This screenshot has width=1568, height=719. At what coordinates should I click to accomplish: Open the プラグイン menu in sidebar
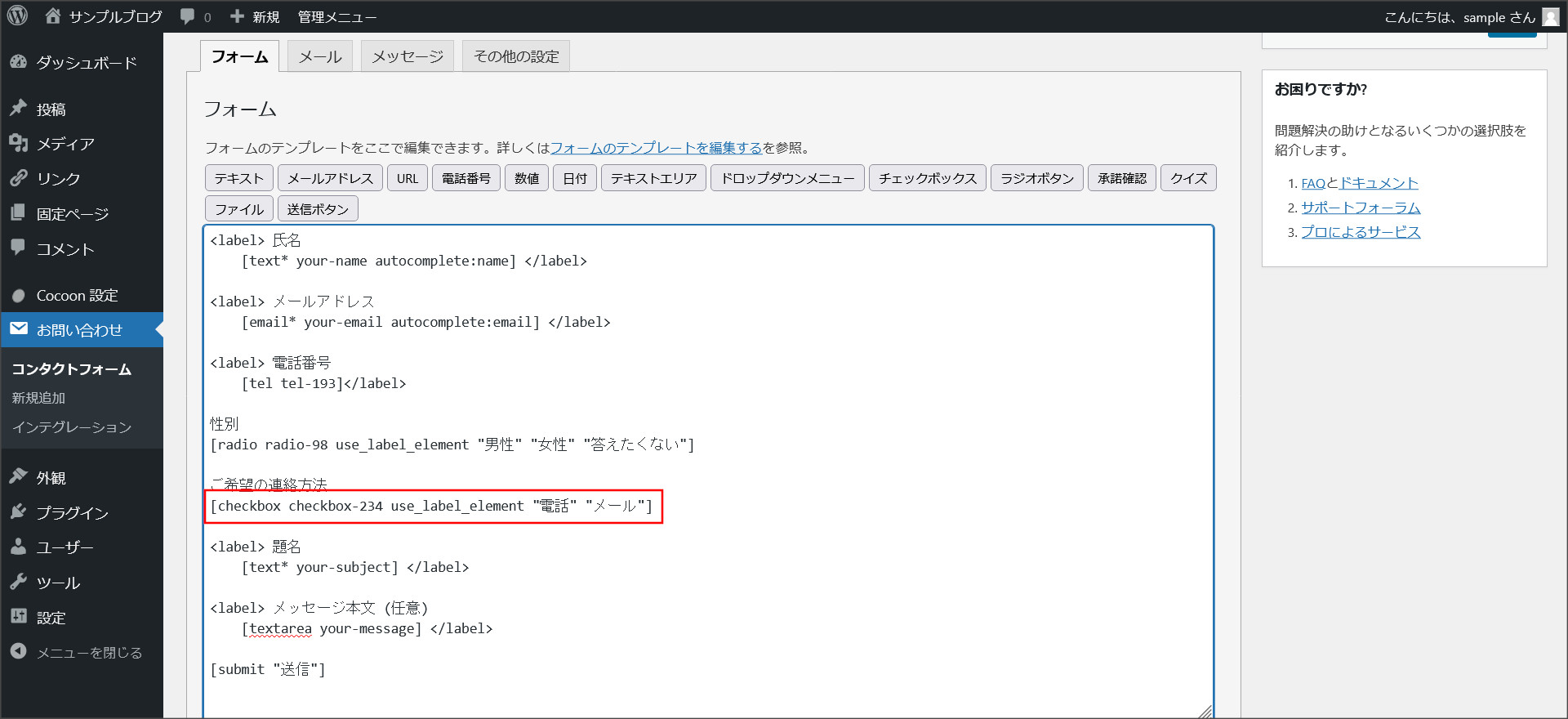pos(72,513)
